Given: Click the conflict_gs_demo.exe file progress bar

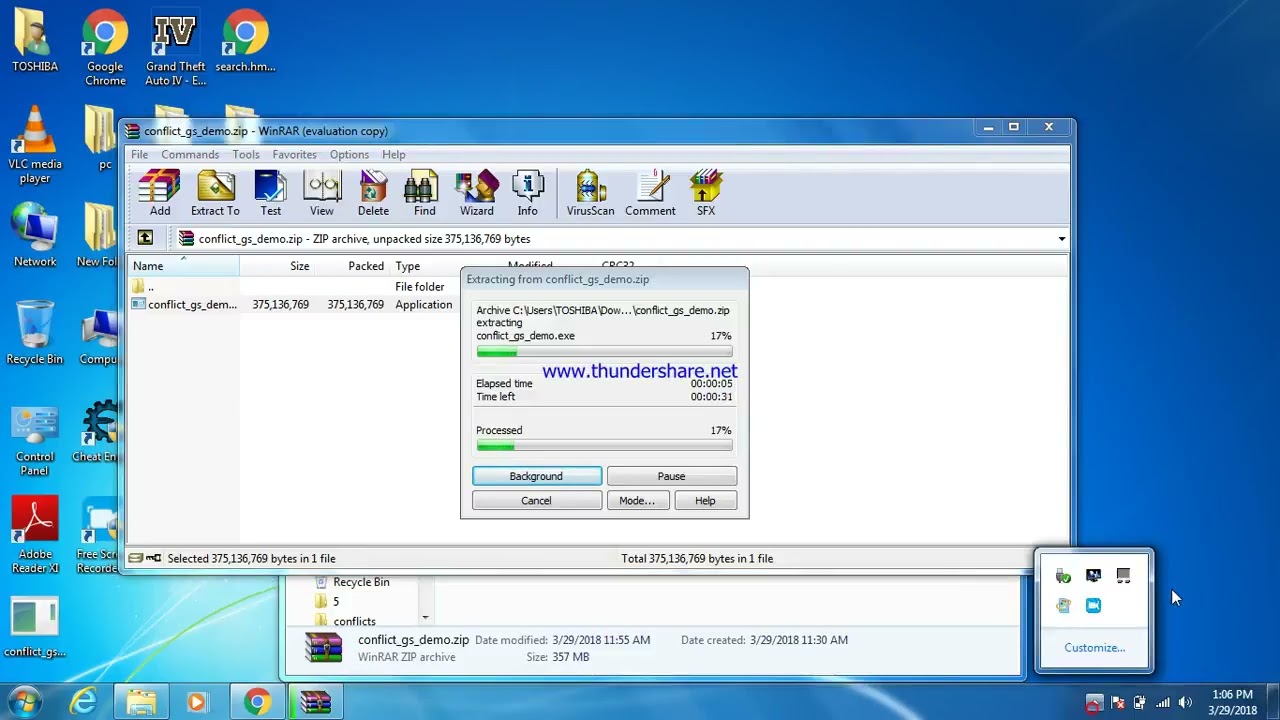Looking at the screenshot, I should pos(604,353).
